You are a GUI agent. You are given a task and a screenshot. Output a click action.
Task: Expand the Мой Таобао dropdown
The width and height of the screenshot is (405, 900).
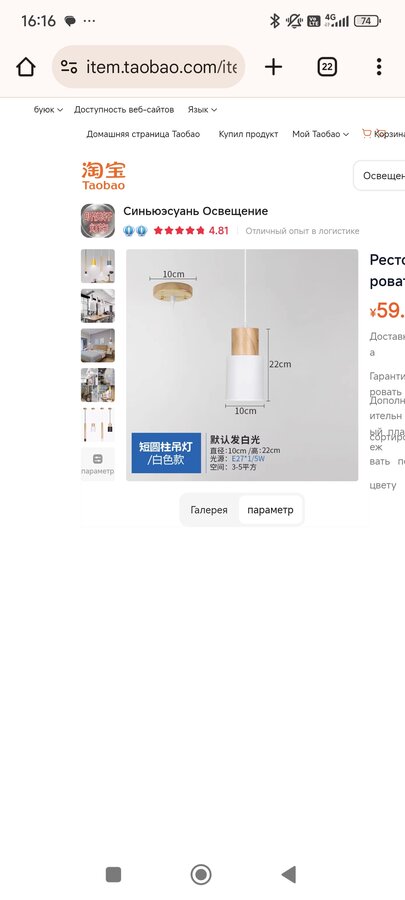[320, 134]
